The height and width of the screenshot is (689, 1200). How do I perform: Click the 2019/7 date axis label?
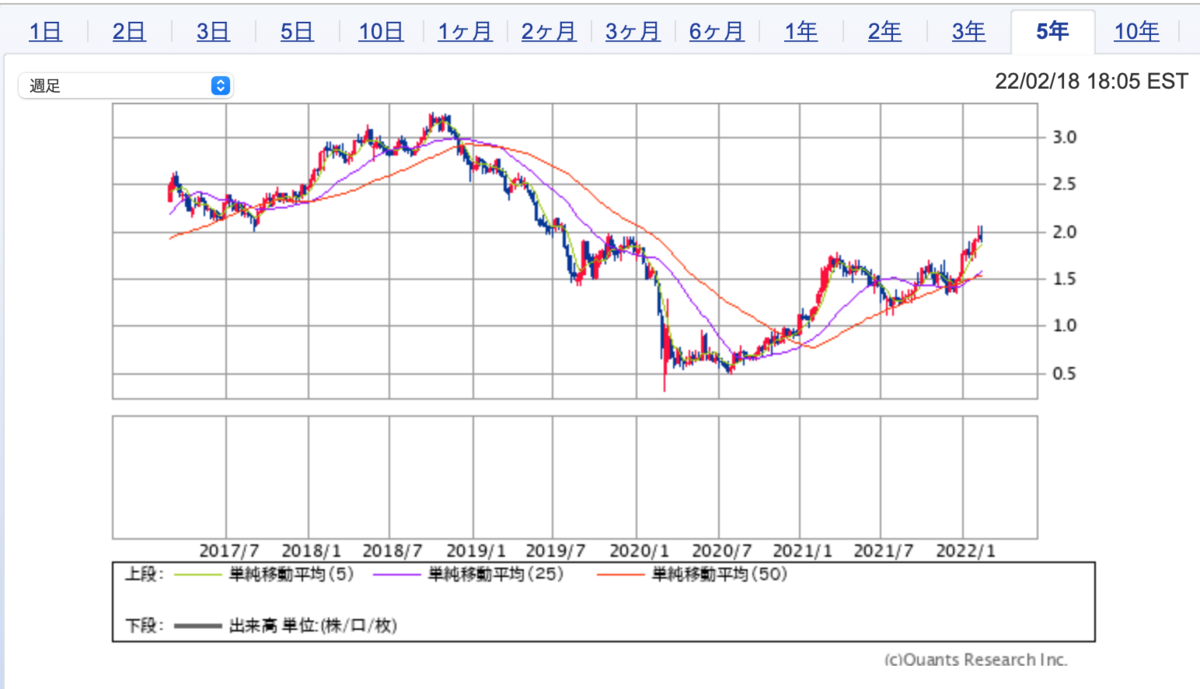coord(557,551)
